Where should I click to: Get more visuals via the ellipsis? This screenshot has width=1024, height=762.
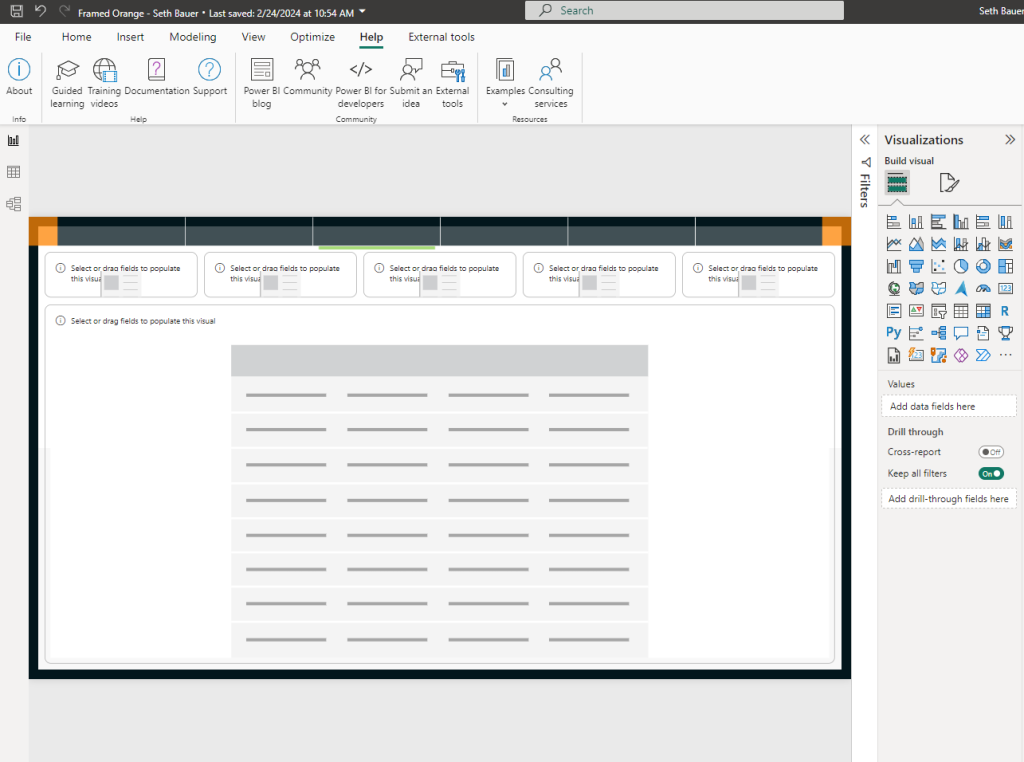coord(1005,355)
